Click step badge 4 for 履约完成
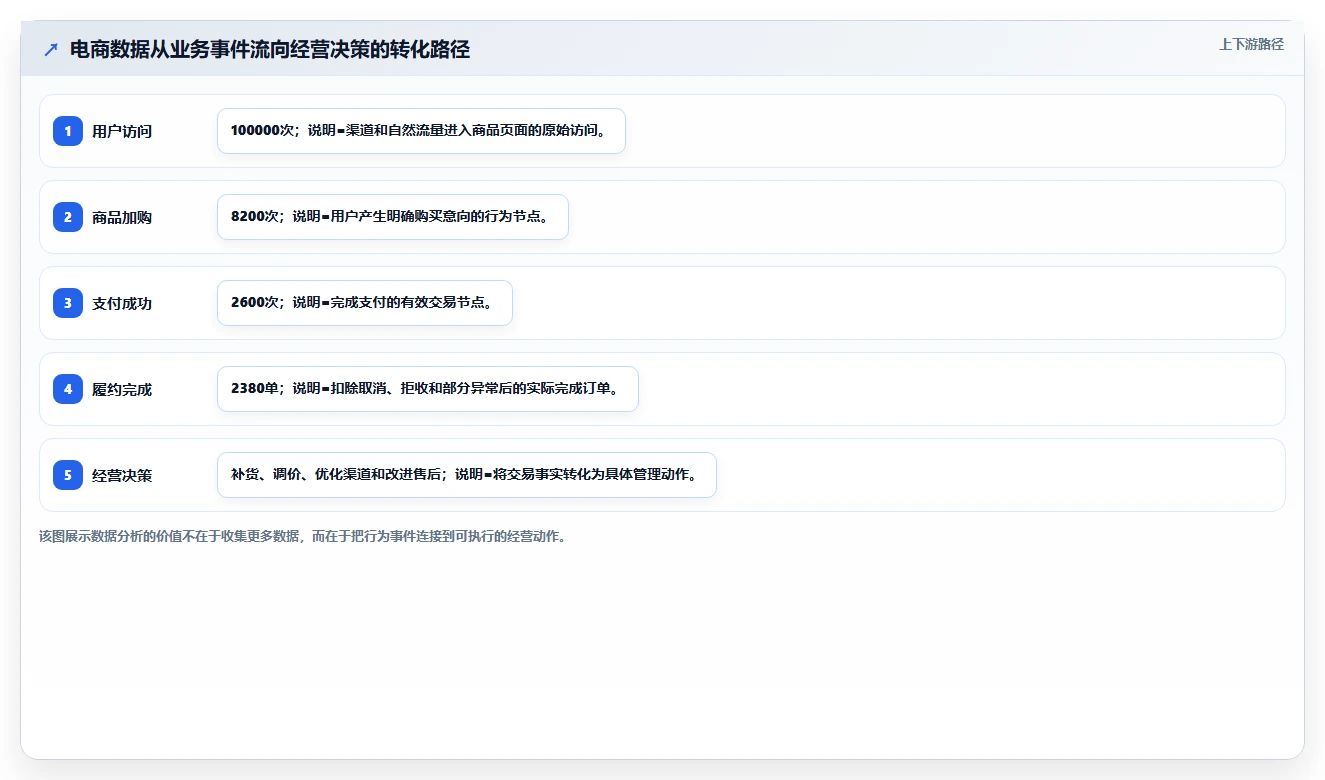 pyautogui.click(x=68, y=389)
